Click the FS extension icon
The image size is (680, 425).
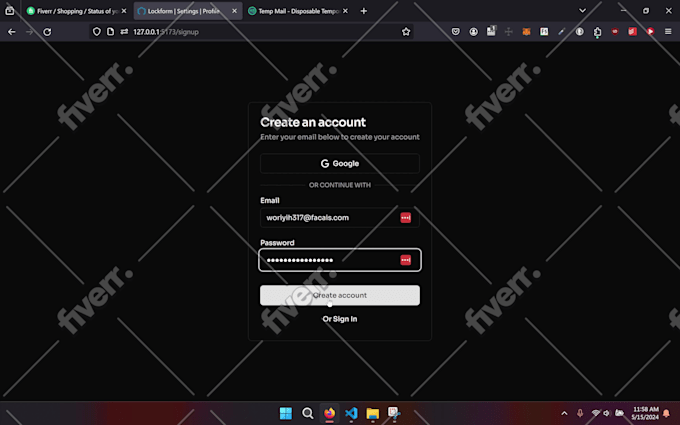[544, 32]
